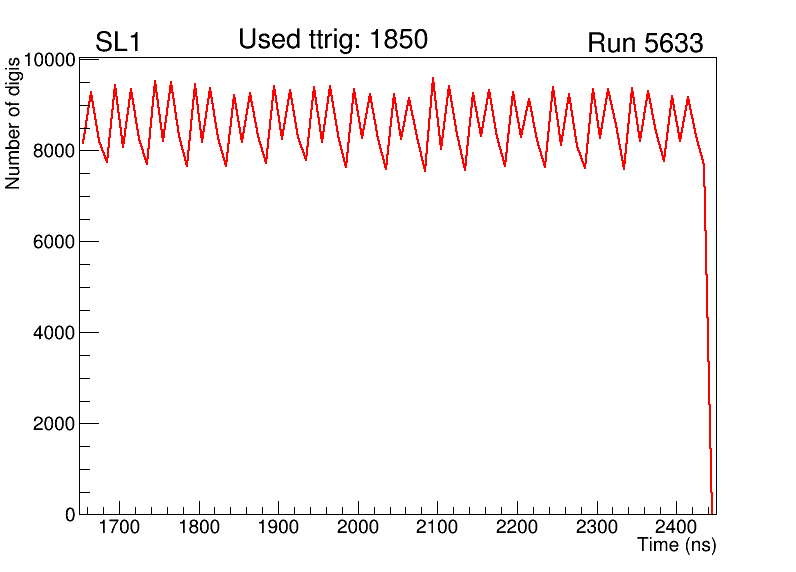The image size is (796, 572).
Task: Select the 1700 x-axis tick label
Action: (x=119, y=528)
